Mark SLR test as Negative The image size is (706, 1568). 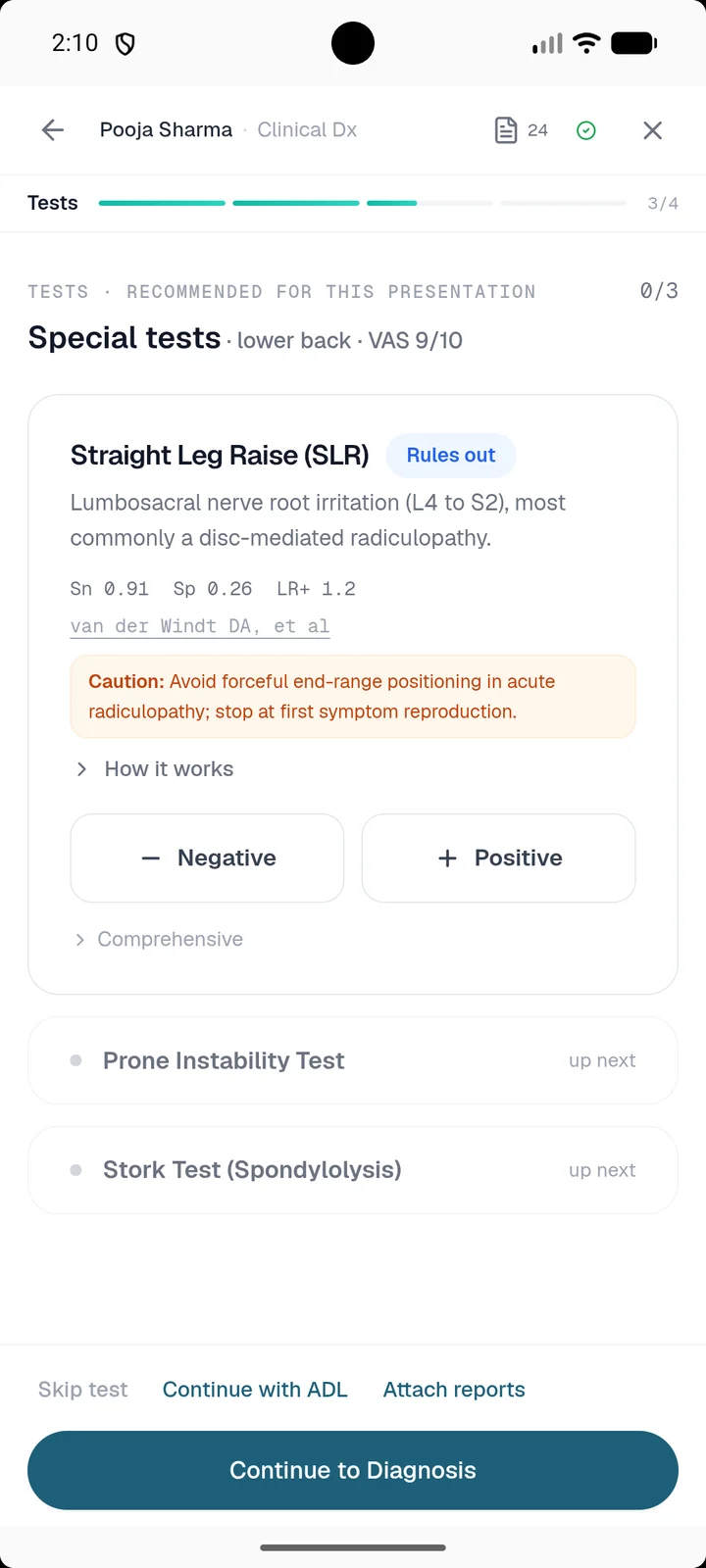207,858
